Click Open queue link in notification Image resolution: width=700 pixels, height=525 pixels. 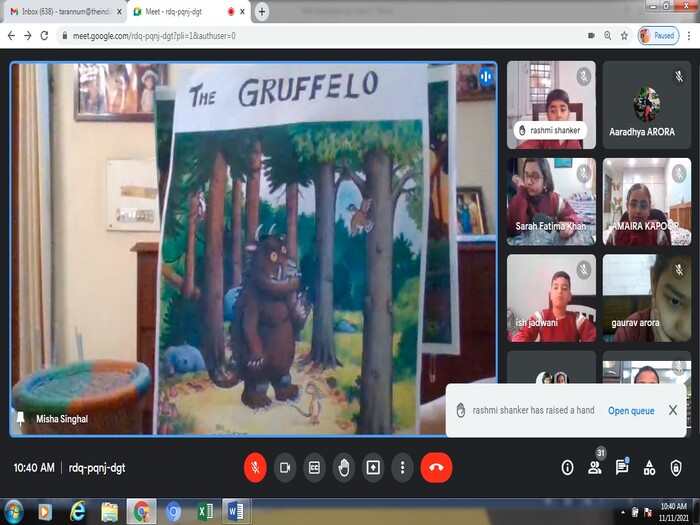[x=631, y=411]
